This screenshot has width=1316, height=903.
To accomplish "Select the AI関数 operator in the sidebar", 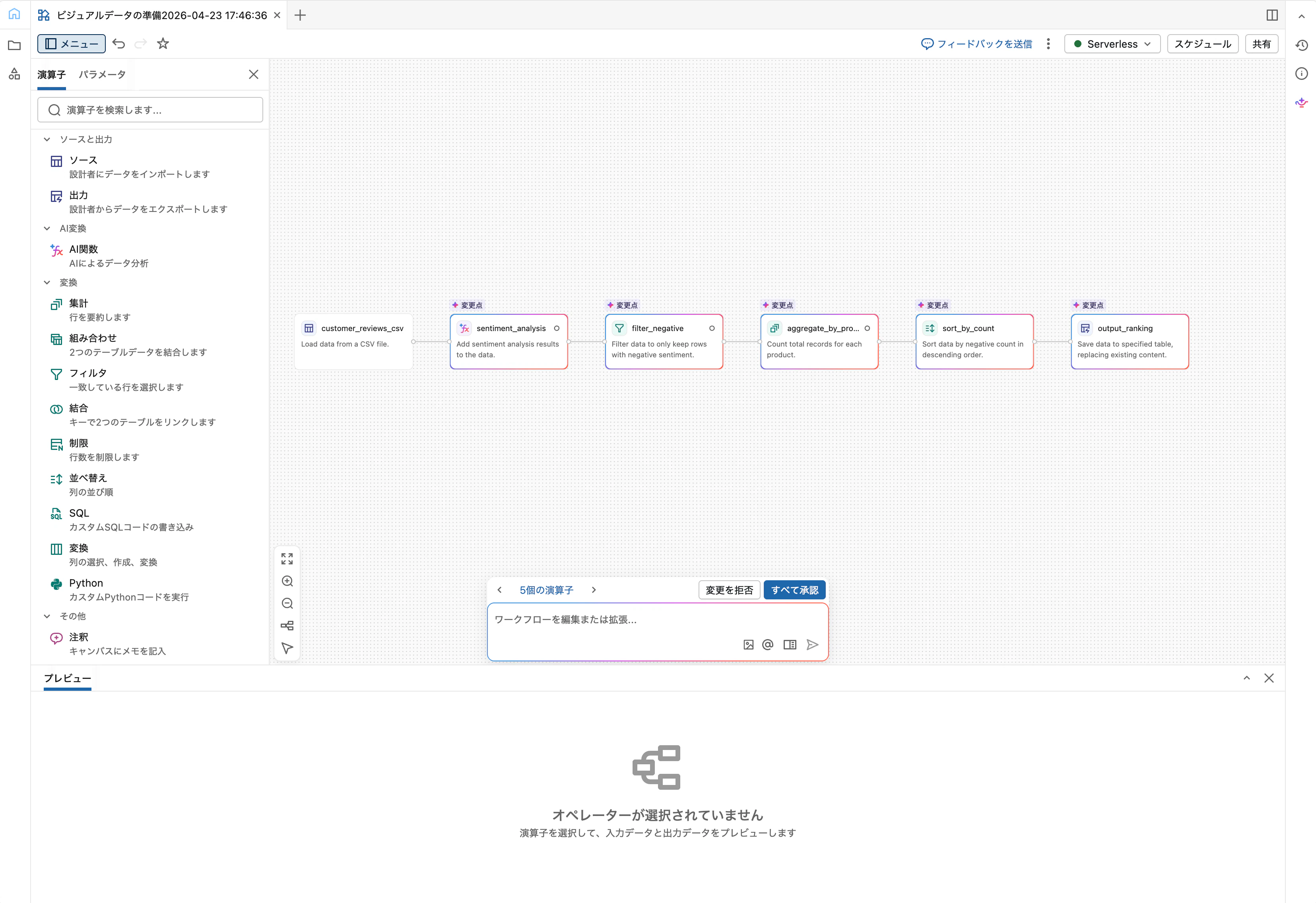I will tap(83, 248).
